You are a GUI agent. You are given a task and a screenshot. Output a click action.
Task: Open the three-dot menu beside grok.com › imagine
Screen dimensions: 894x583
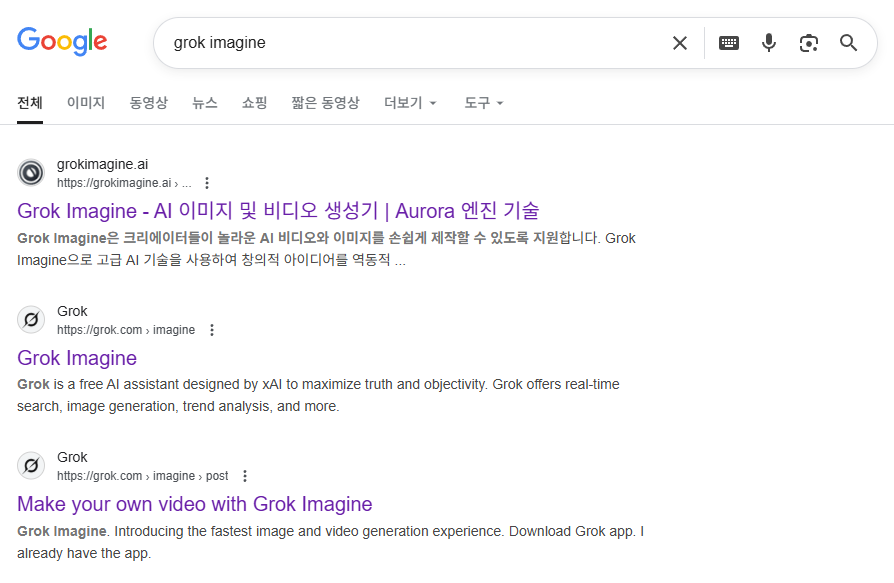click(x=211, y=330)
